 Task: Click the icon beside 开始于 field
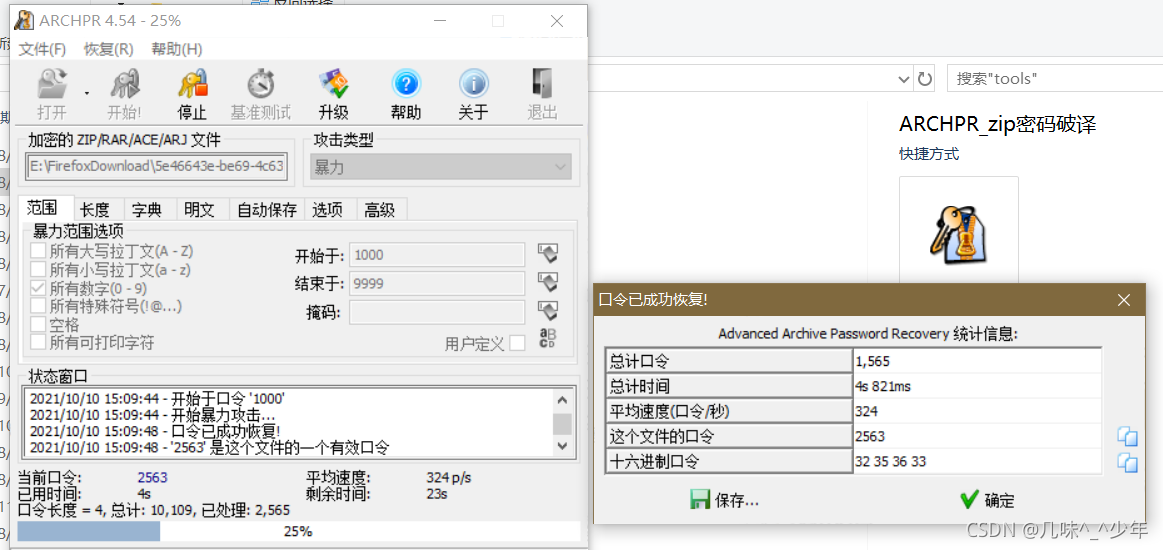(x=547, y=254)
